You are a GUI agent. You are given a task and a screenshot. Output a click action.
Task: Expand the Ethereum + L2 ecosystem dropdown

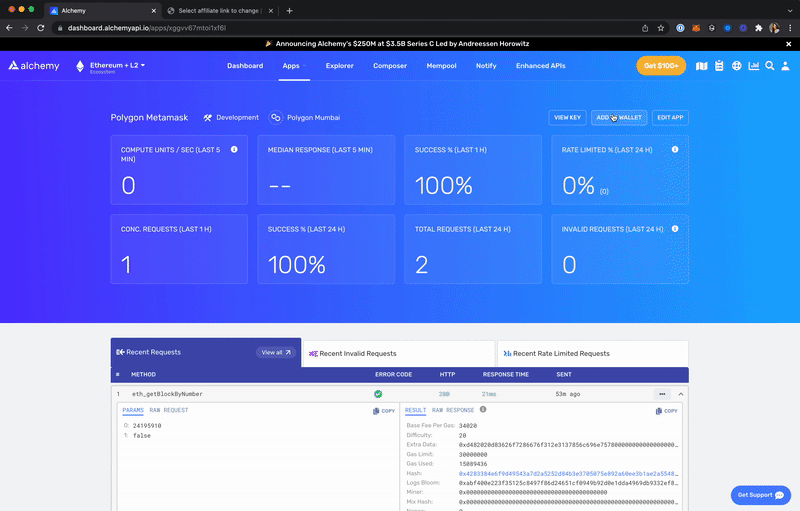(117, 66)
